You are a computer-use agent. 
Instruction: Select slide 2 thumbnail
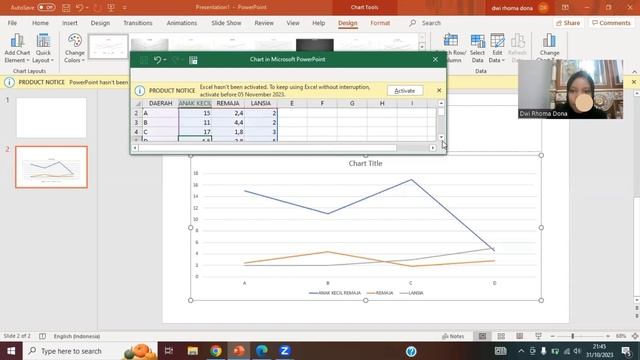click(x=51, y=167)
